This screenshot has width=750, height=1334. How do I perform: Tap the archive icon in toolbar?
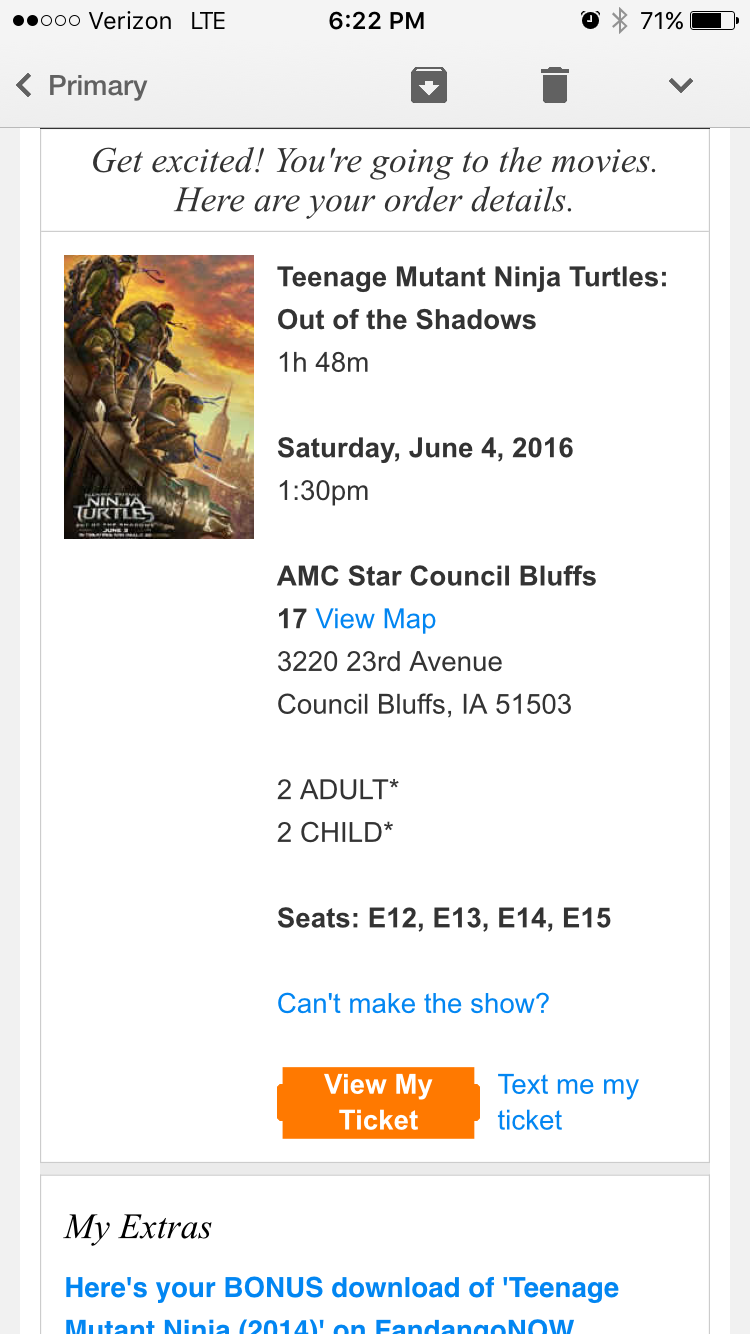pyautogui.click(x=429, y=85)
